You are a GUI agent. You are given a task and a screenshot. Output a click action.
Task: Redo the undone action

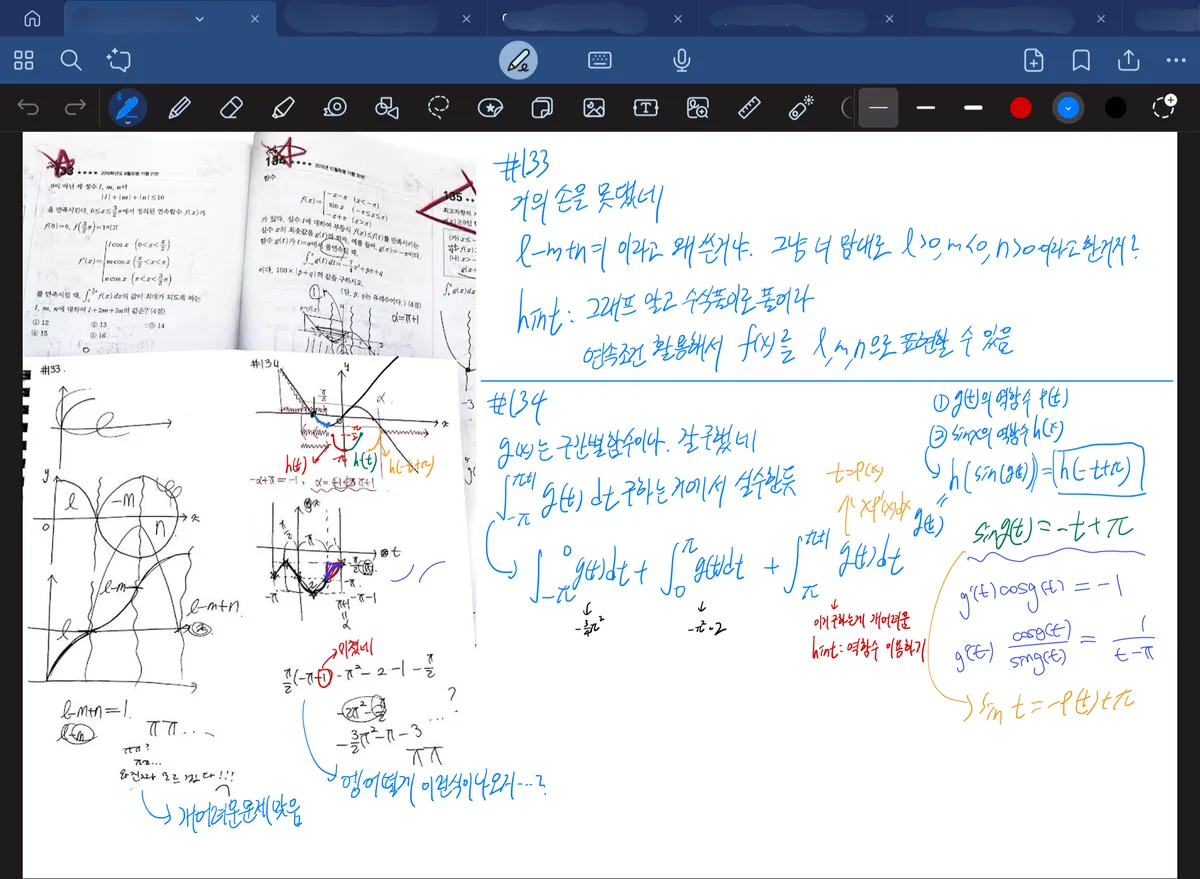75,108
